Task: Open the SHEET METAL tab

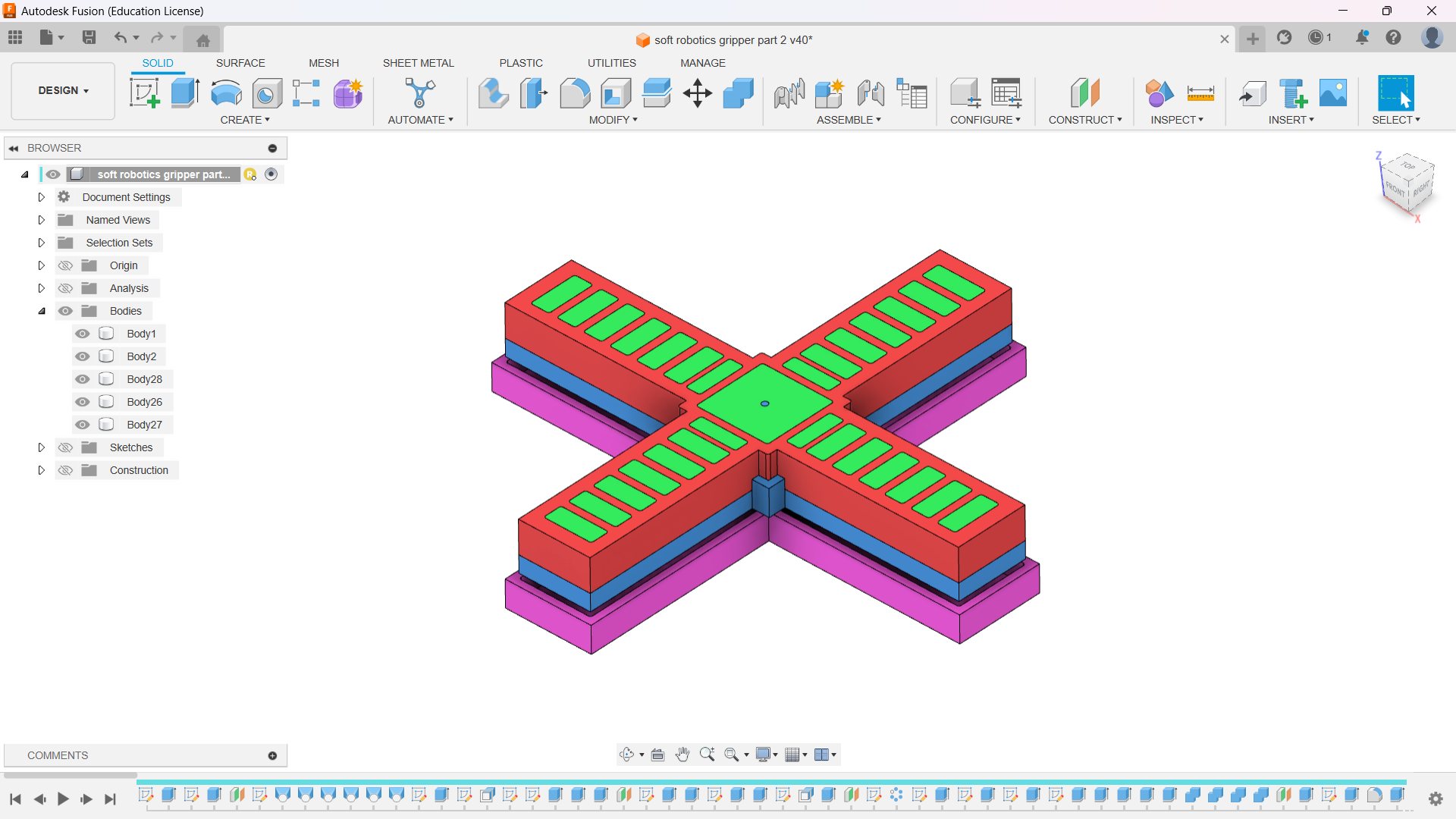Action: [418, 63]
